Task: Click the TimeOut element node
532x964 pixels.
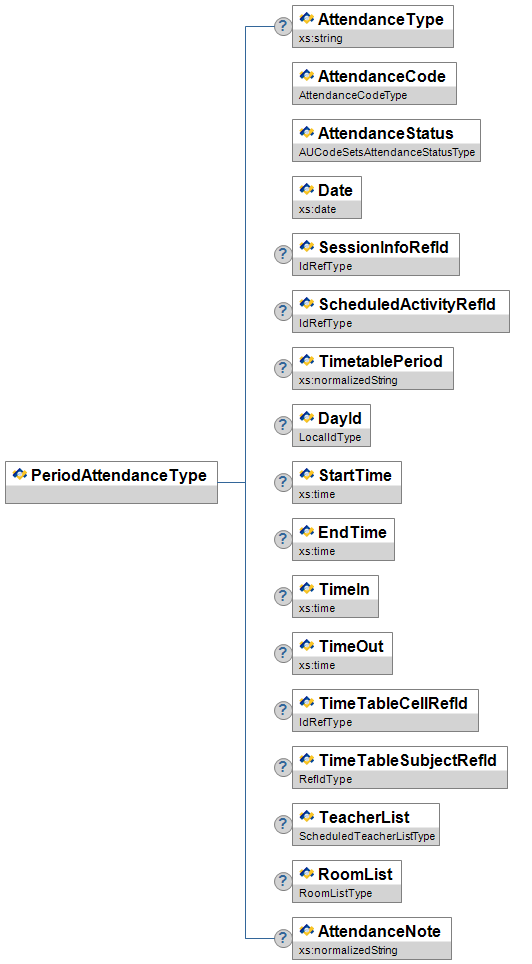Action: point(342,654)
